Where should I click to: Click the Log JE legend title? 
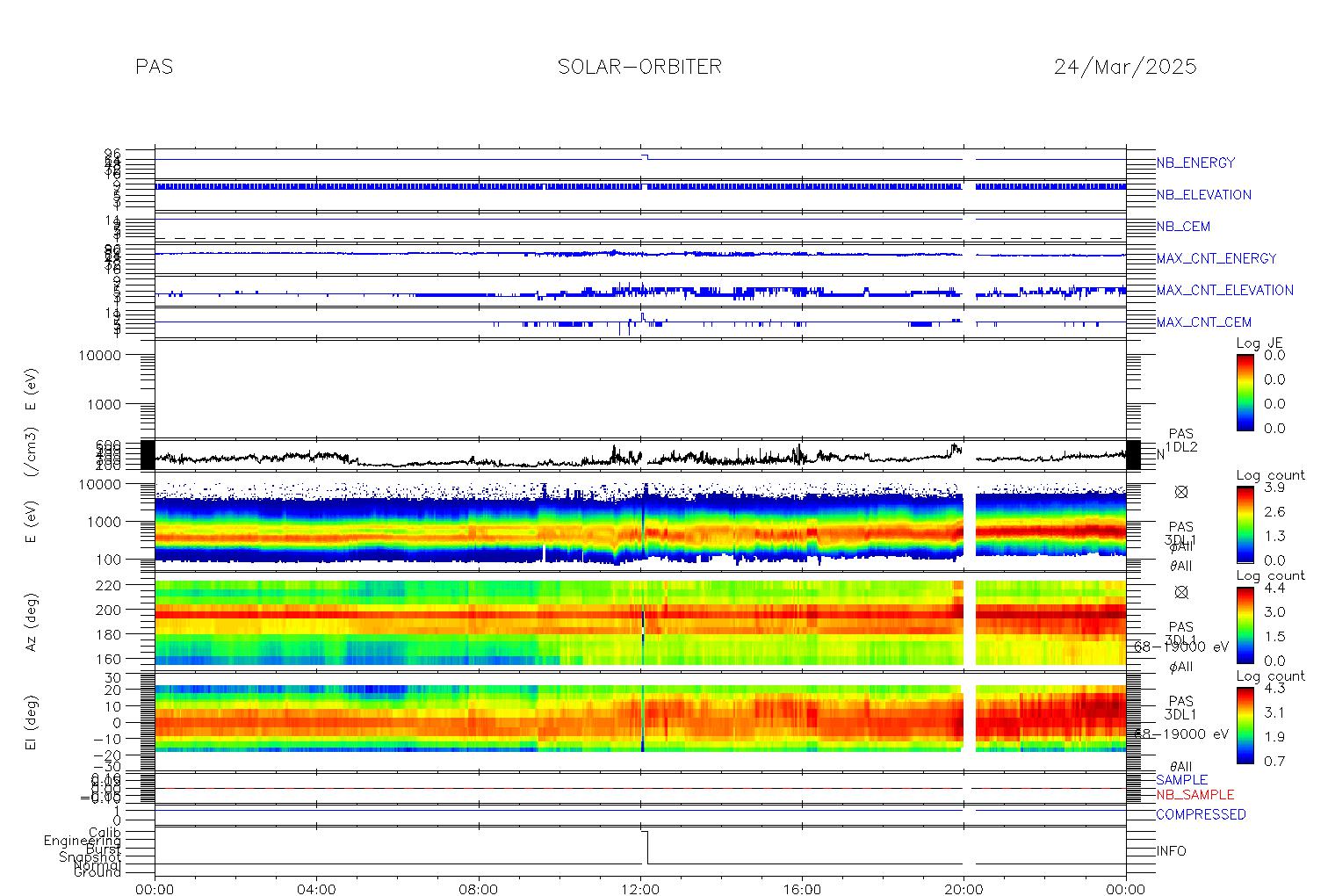pos(1259,343)
